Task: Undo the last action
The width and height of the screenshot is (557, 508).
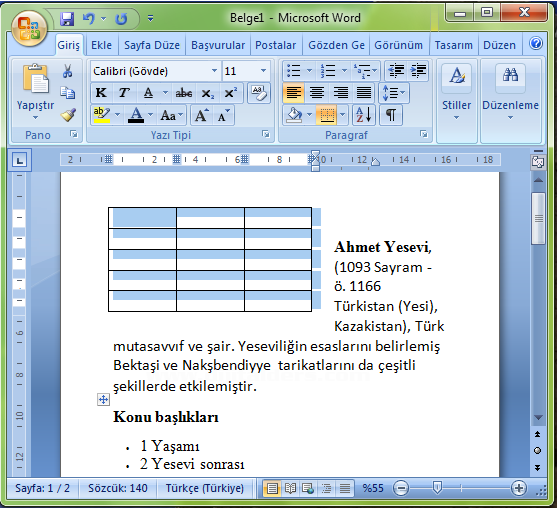Action: [89, 18]
